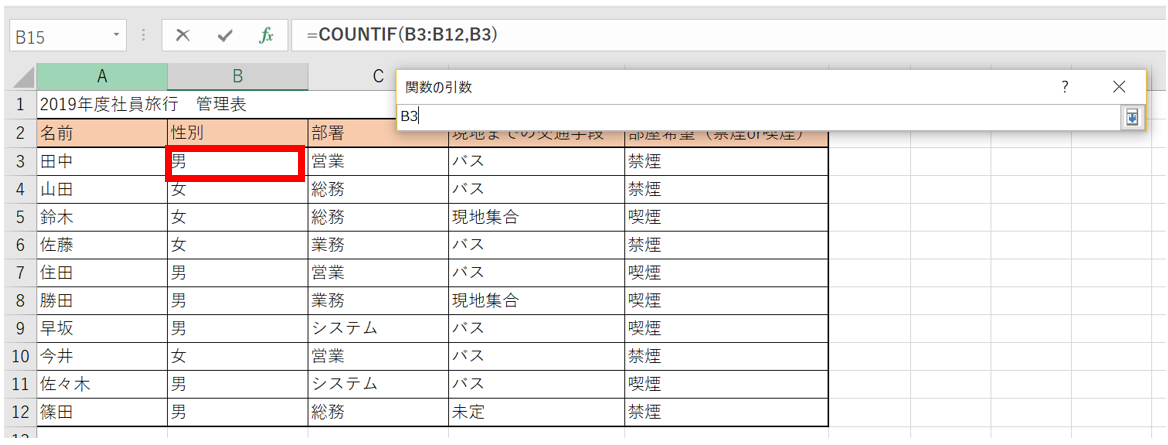The image size is (1168, 445).
Task: Select the cell containing 住田
Action: point(102,273)
